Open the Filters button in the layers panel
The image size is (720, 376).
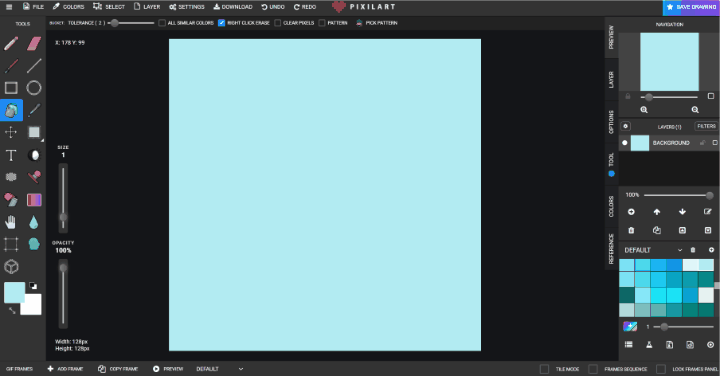pos(706,126)
